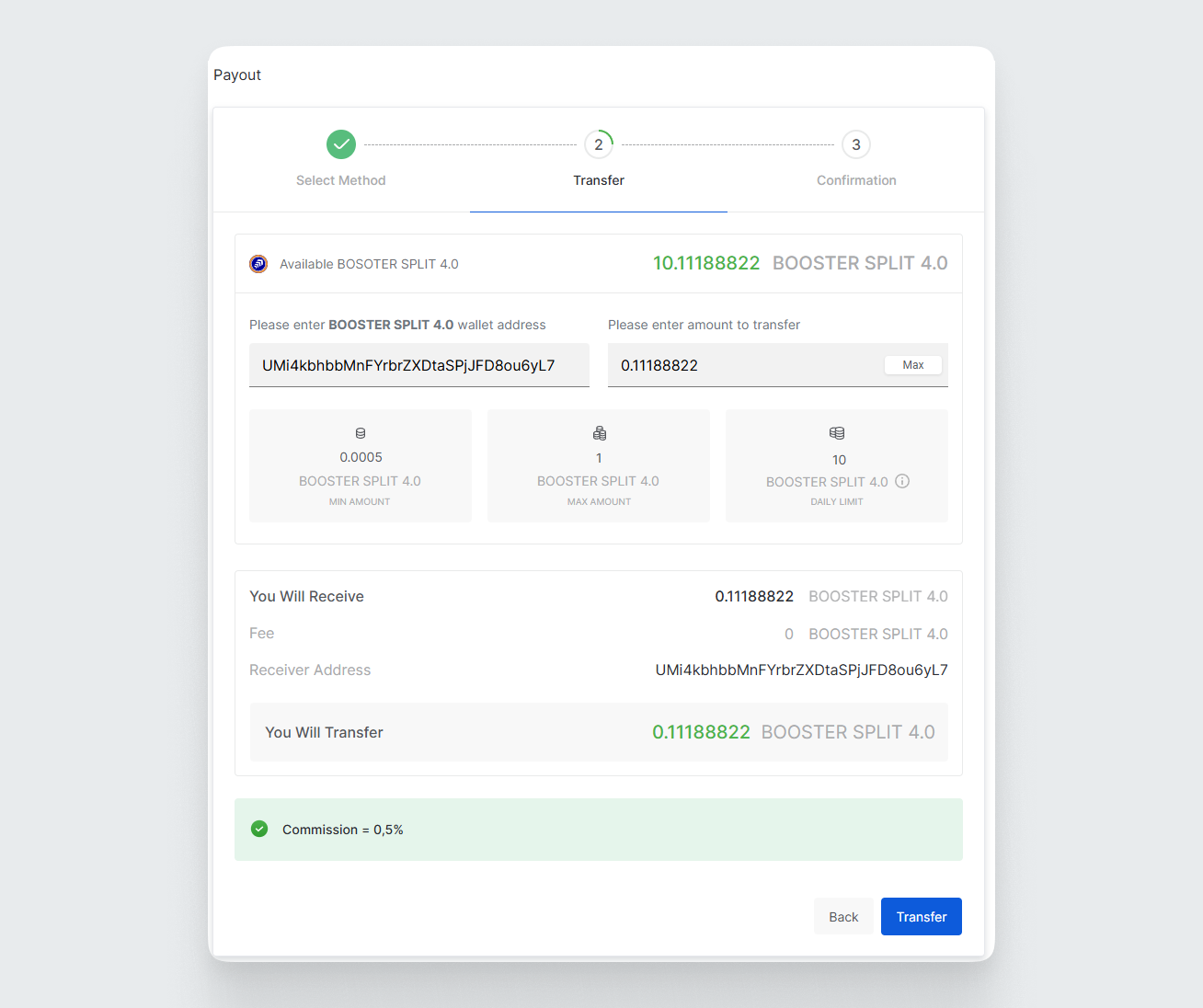This screenshot has width=1203, height=1008.
Task: Click the green checkmark Select Method step icon
Action: pyautogui.click(x=341, y=144)
